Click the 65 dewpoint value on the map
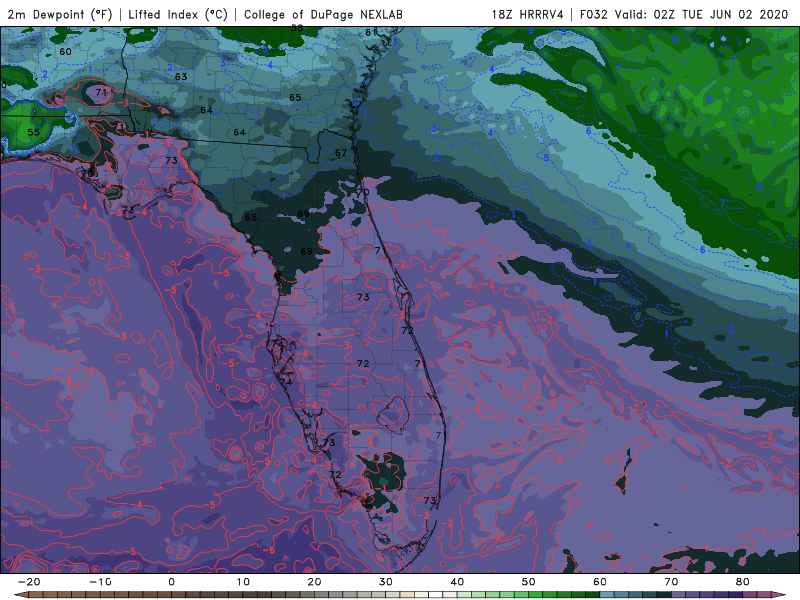The width and height of the screenshot is (800, 600). click(x=295, y=97)
